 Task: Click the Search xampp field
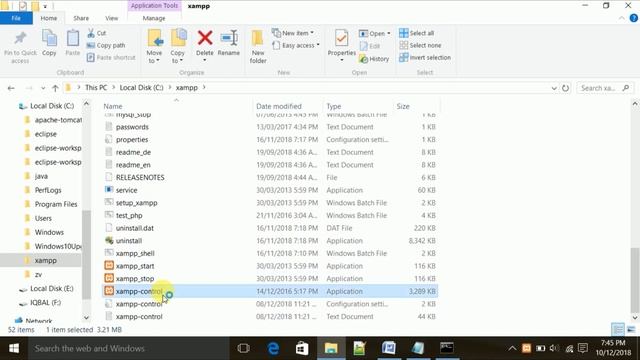click(605, 88)
